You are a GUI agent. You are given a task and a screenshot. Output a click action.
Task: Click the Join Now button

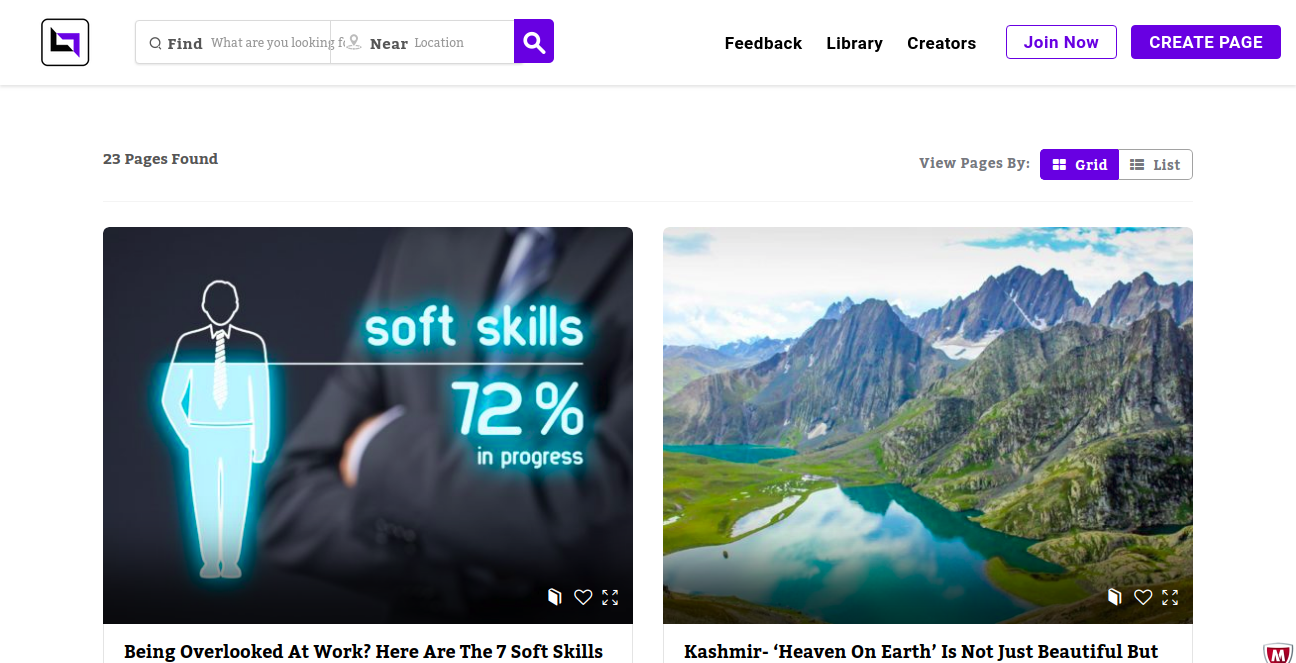coord(1061,42)
